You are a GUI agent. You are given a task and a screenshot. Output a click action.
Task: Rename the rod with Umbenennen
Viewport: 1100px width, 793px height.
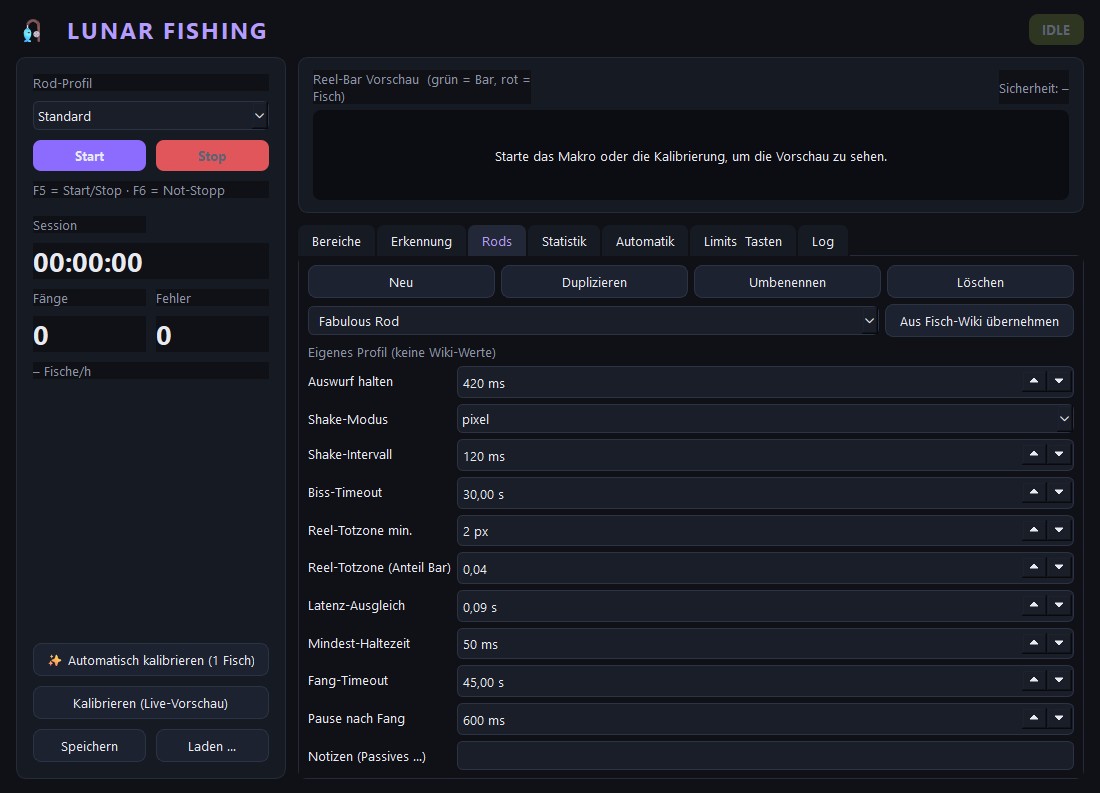point(787,282)
